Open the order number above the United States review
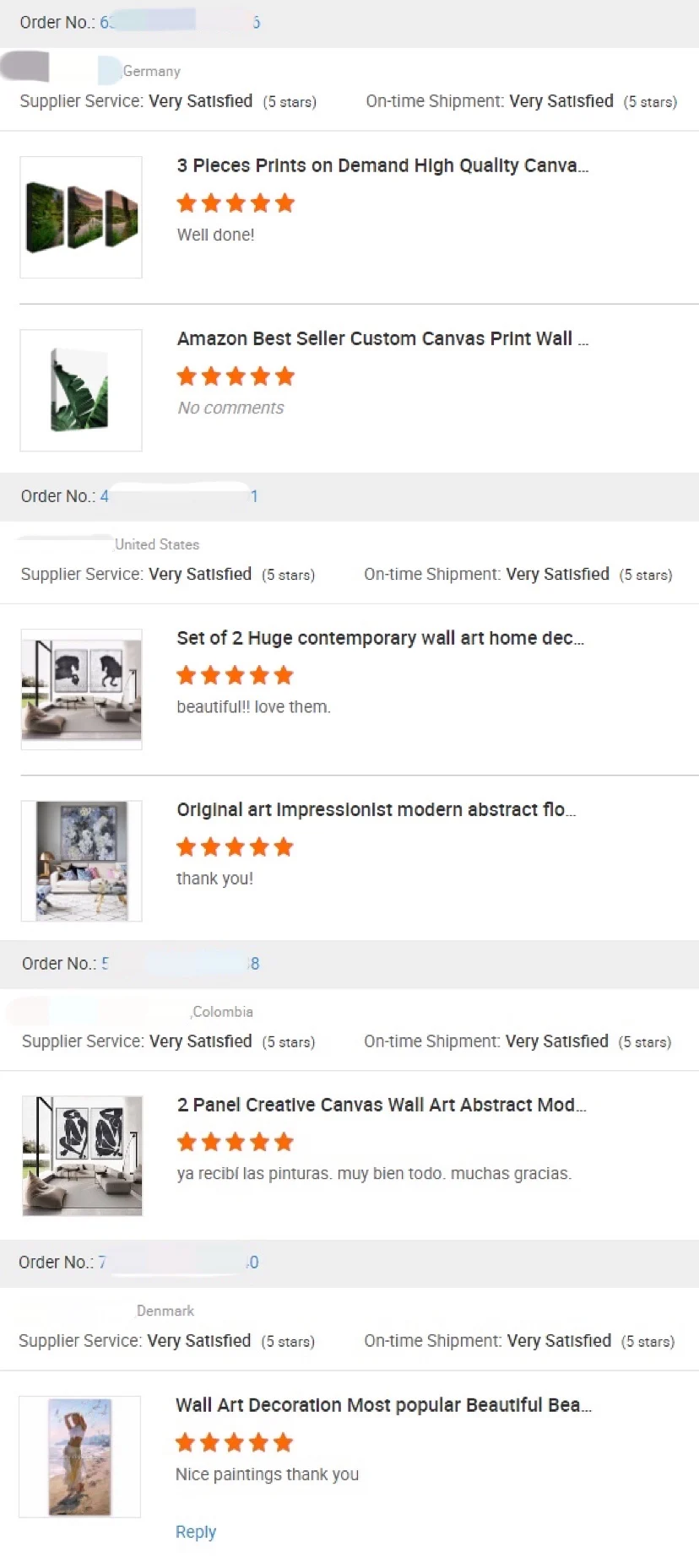This screenshot has width=699, height=1568. pos(179,496)
